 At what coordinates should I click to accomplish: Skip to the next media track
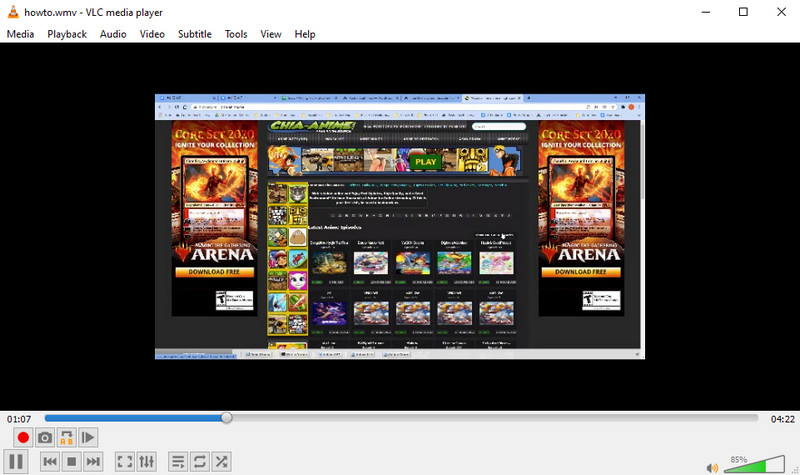point(93,461)
